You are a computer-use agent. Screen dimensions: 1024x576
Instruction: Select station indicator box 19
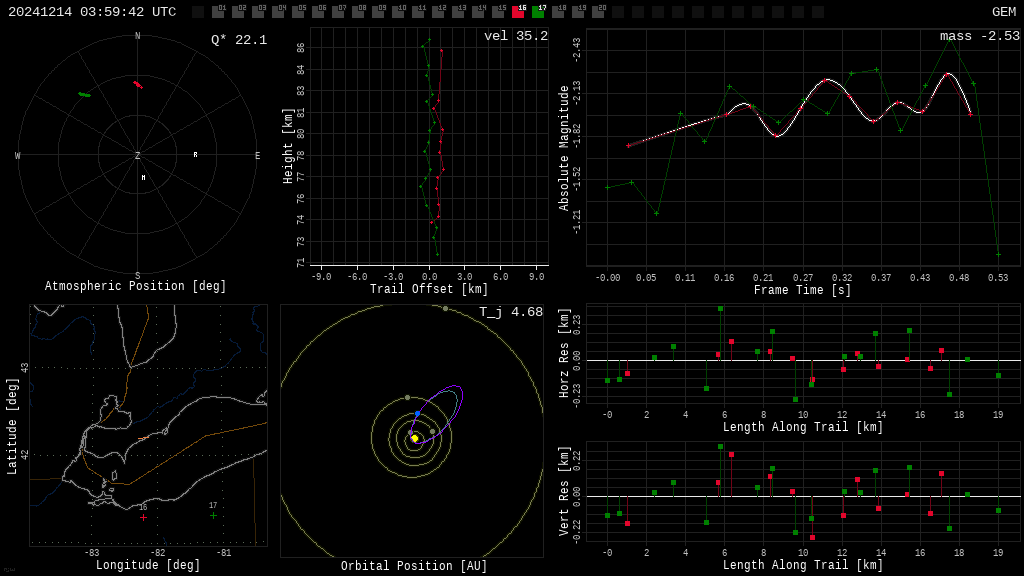(x=578, y=12)
